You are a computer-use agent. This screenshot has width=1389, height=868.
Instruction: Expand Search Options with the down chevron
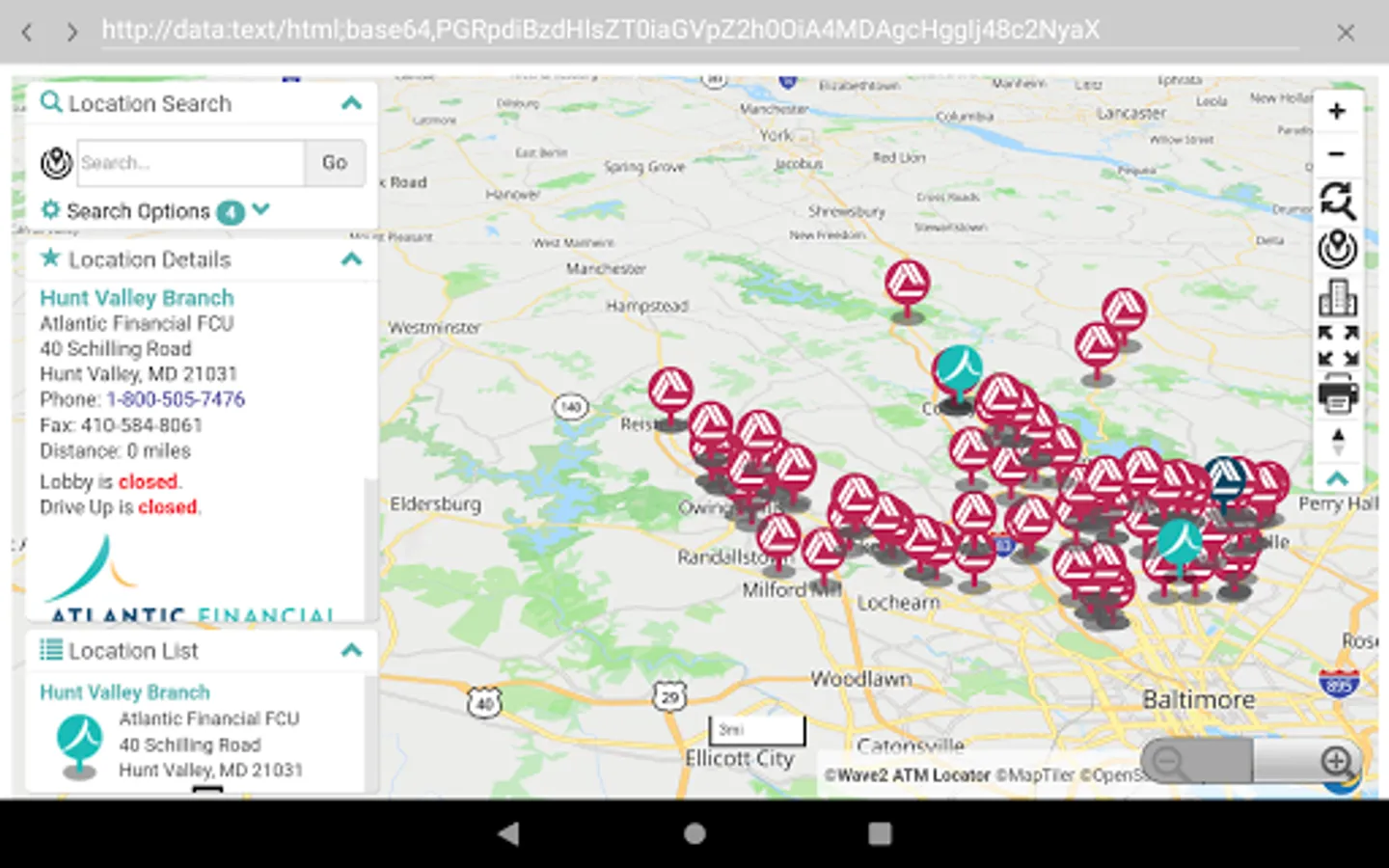260,209
